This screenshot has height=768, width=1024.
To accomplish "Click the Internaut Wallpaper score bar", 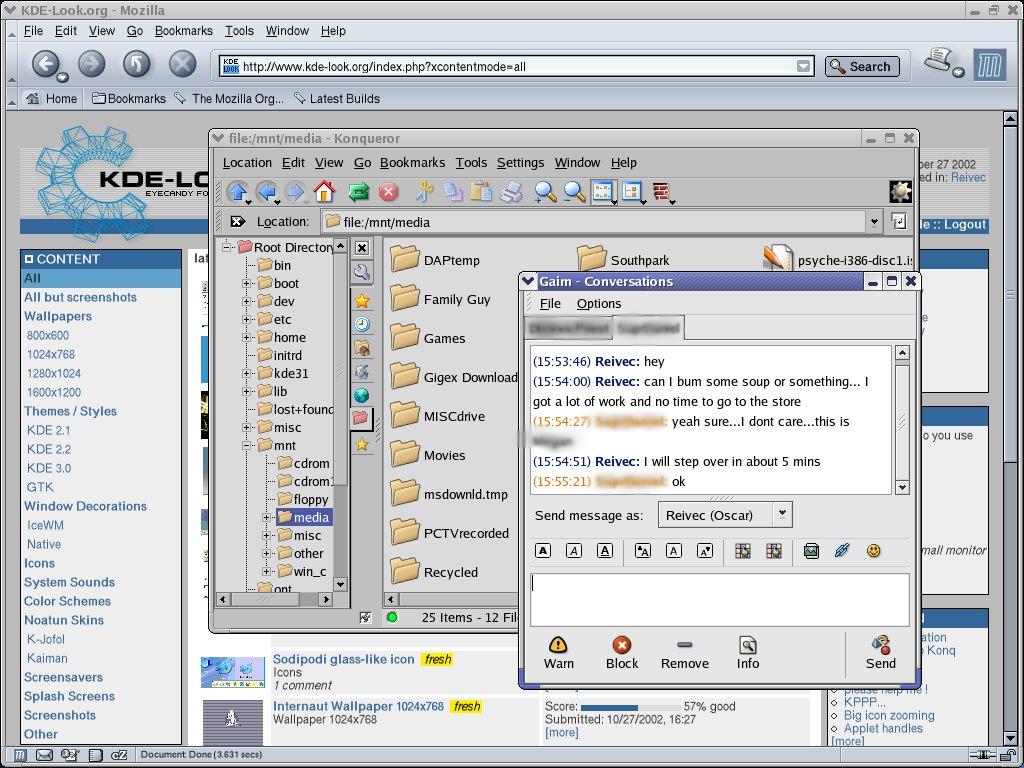I will (630, 707).
